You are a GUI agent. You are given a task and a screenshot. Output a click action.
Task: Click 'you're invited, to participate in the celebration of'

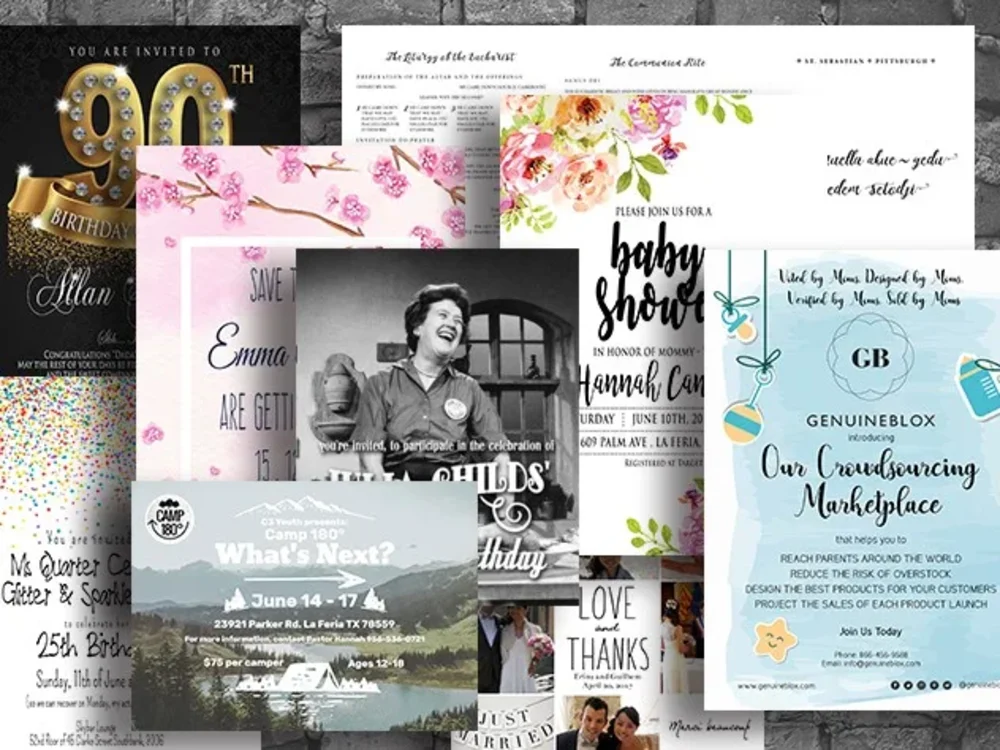(x=438, y=445)
